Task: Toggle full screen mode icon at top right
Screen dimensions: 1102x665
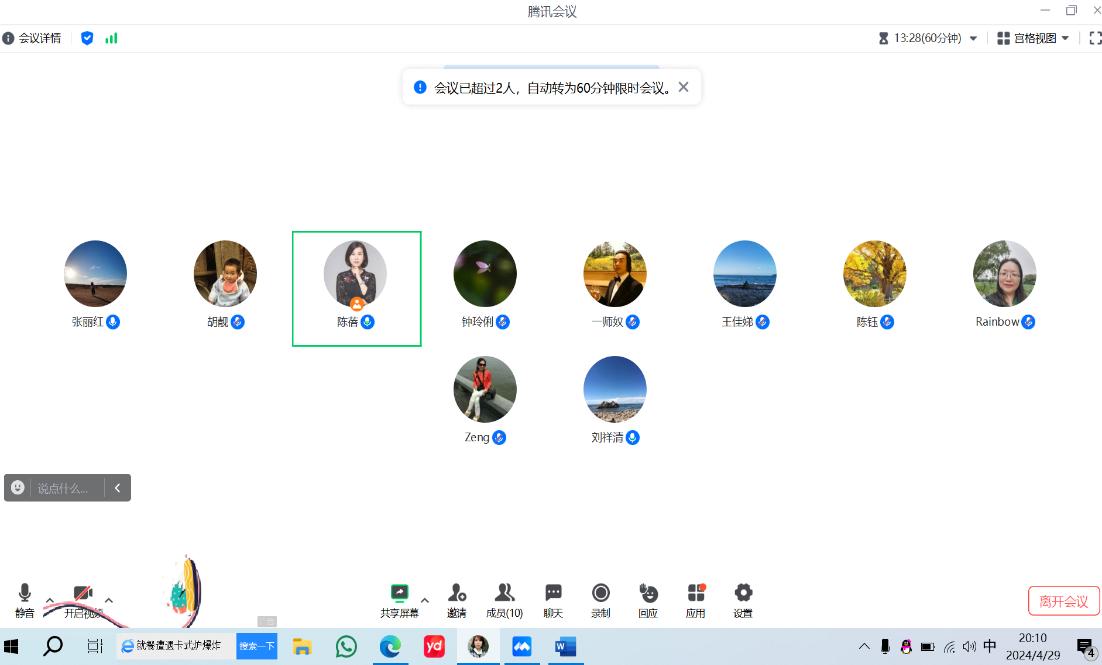Action: (1094, 38)
